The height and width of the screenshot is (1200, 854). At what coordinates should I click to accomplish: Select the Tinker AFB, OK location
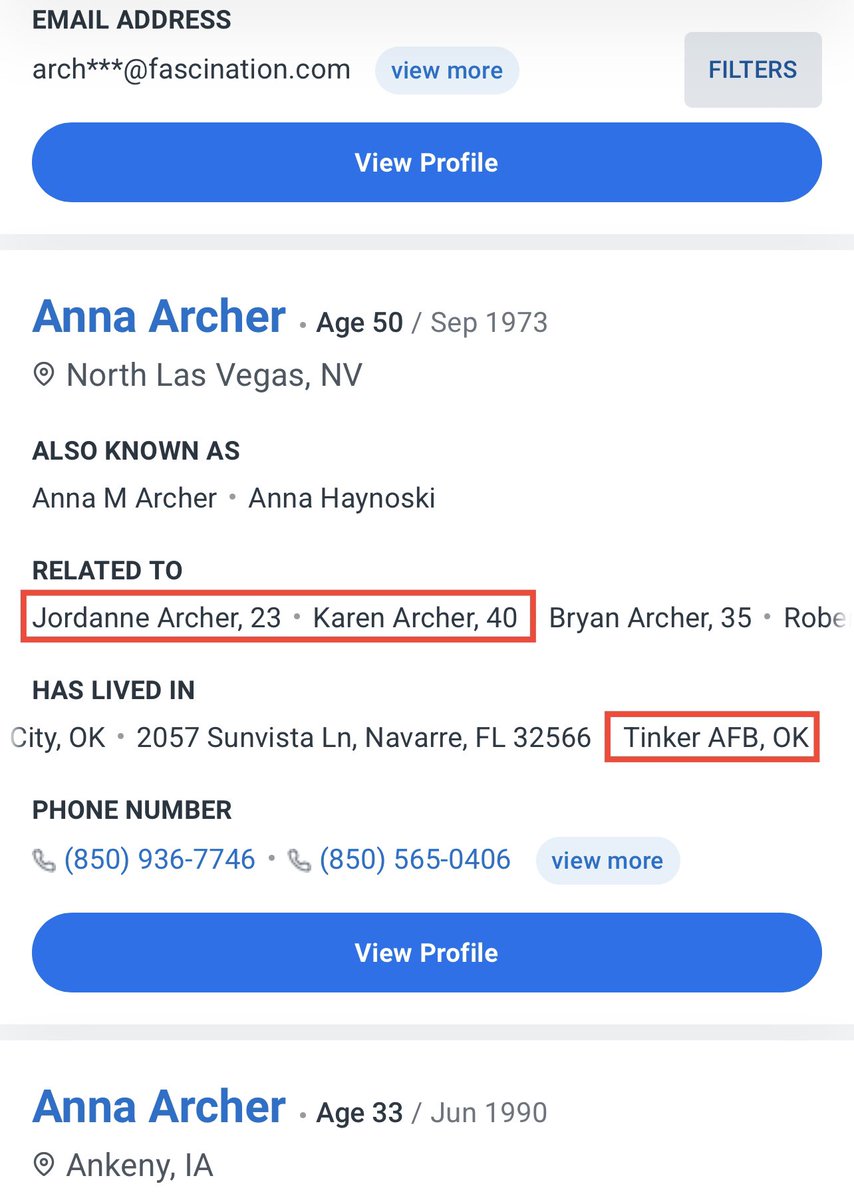click(x=715, y=738)
